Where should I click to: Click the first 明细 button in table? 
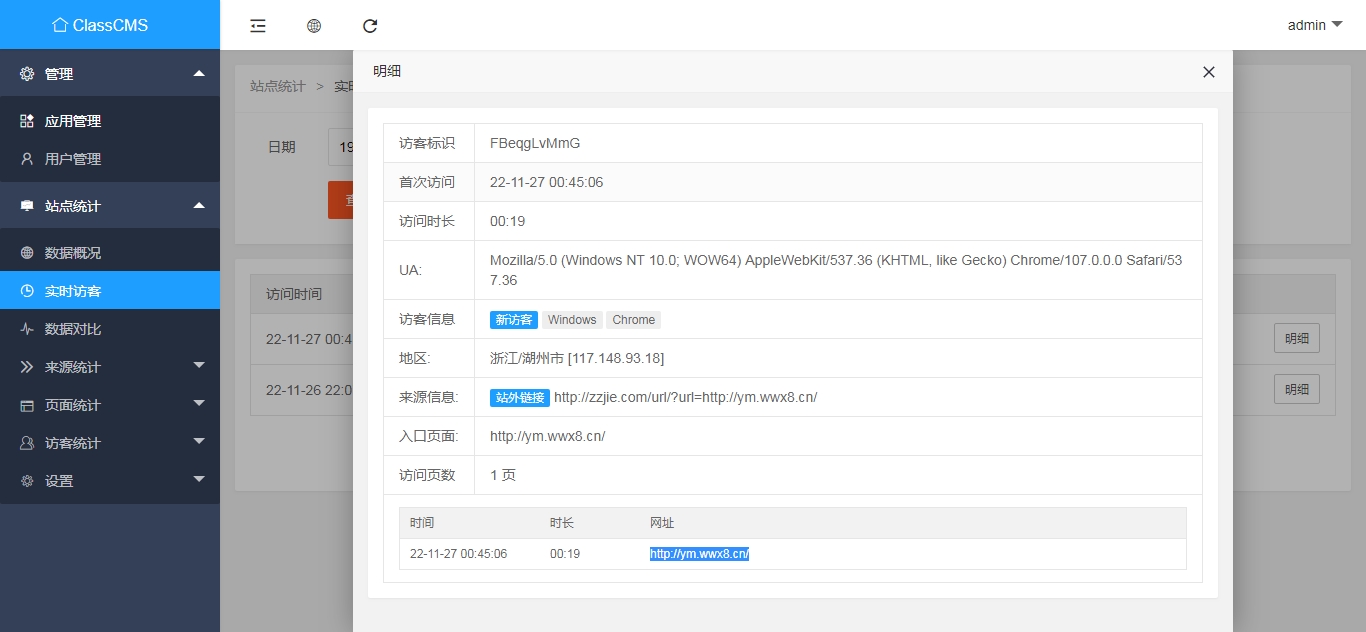coord(1296,339)
